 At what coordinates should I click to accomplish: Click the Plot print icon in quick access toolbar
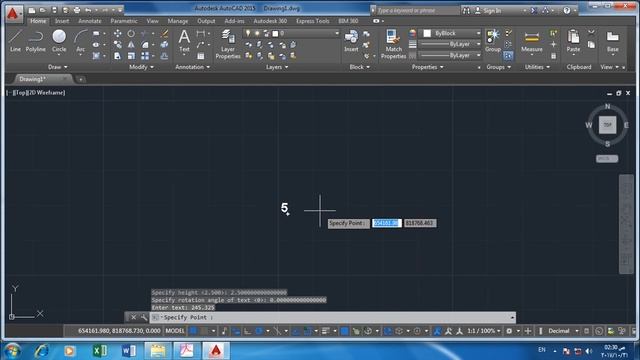(77, 10)
